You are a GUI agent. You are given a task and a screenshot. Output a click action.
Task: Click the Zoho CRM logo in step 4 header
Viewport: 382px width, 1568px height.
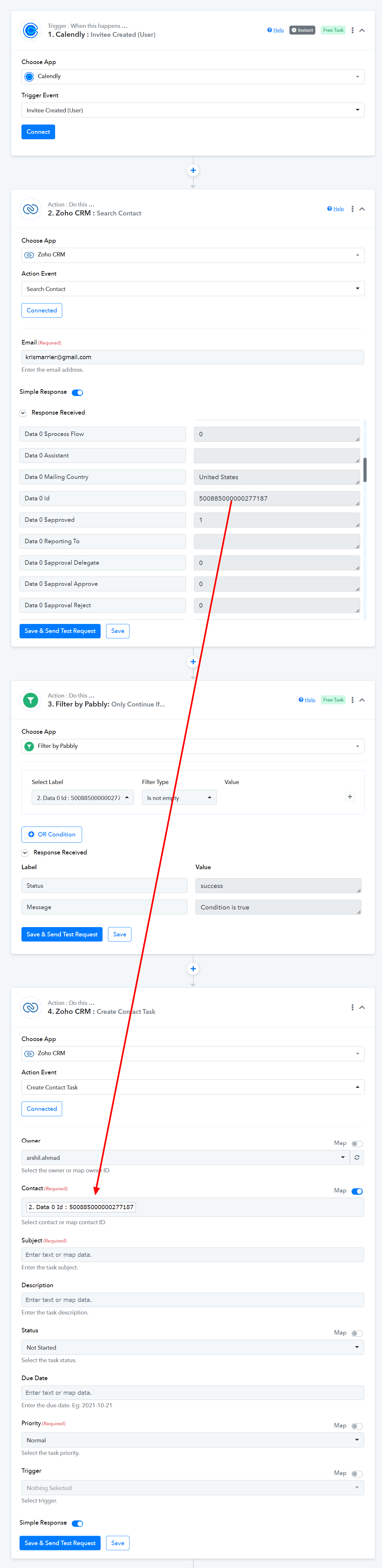click(30, 1007)
